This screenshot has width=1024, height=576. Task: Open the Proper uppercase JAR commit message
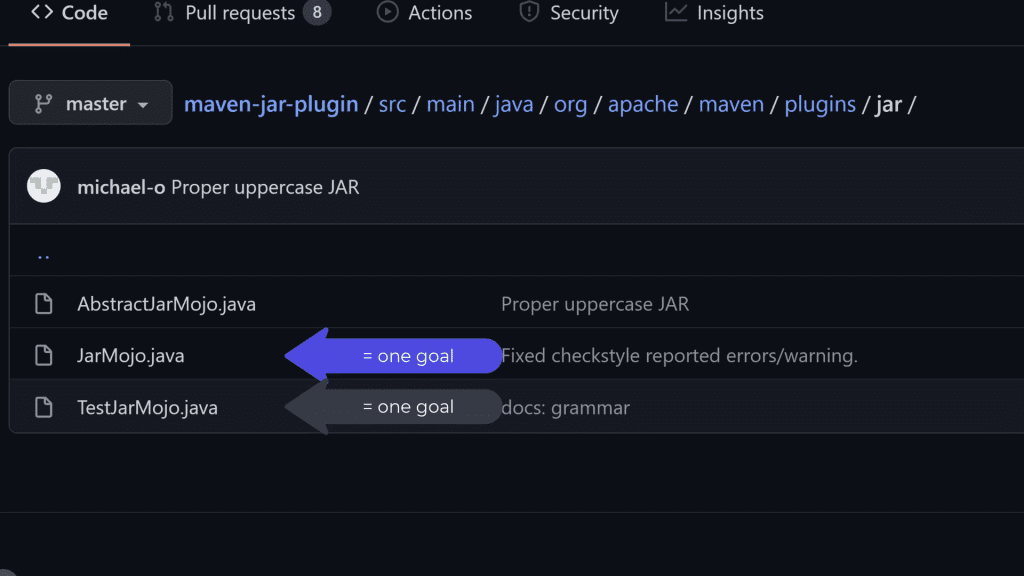click(265, 188)
